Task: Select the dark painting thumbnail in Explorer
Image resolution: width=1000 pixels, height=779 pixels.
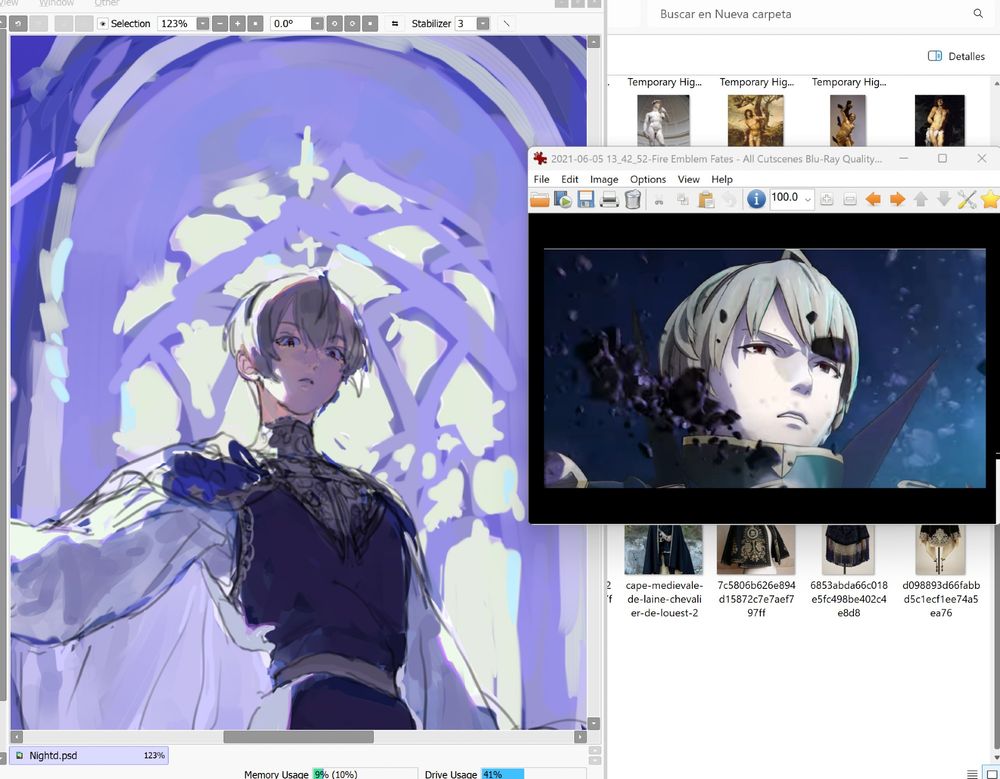Action: coord(939,121)
